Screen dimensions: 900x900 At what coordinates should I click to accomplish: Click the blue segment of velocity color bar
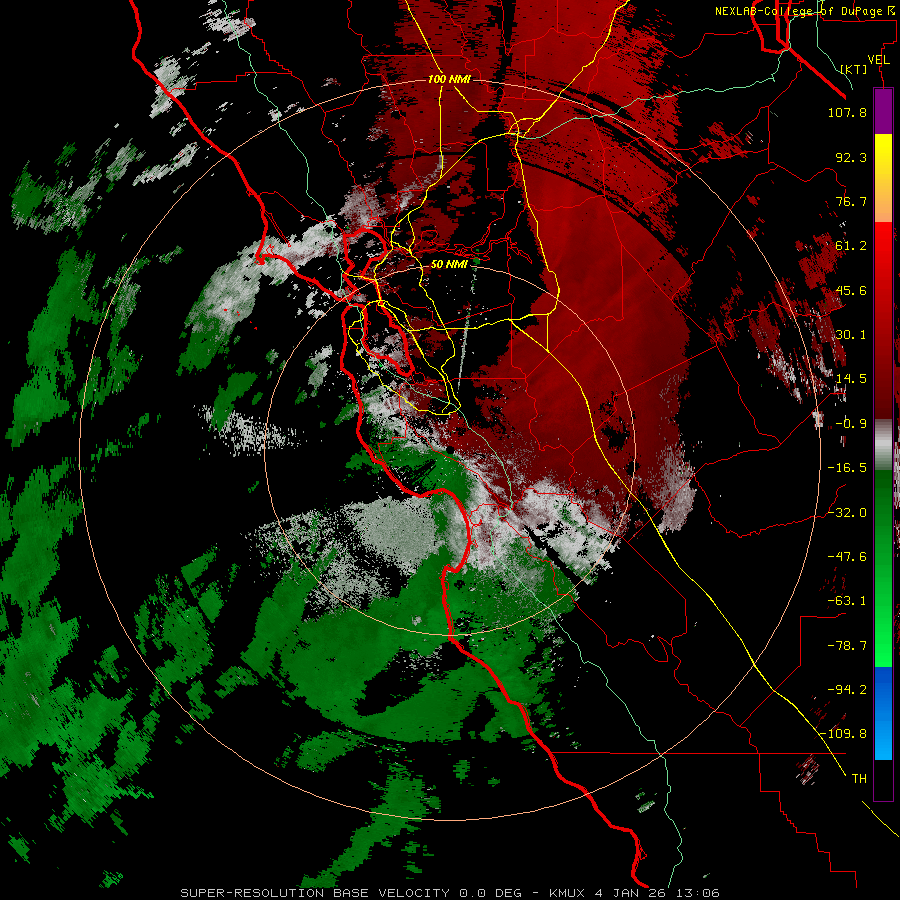coord(883,713)
